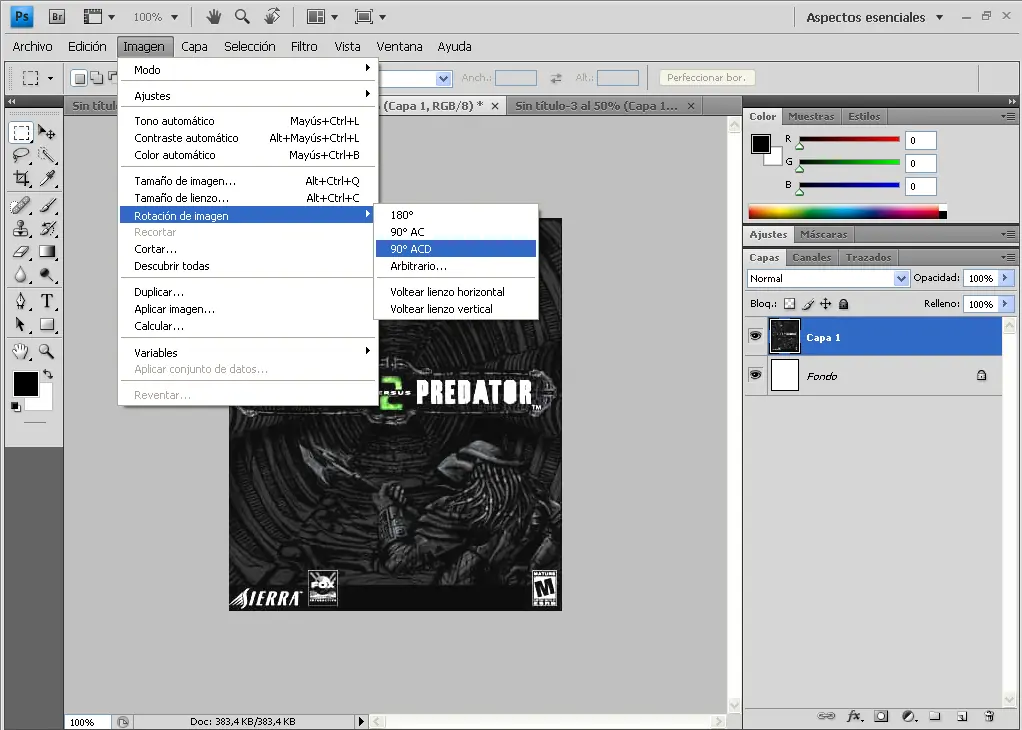The image size is (1022, 730).
Task: Select the Capa 1 layer thumbnail
Action: (785, 336)
